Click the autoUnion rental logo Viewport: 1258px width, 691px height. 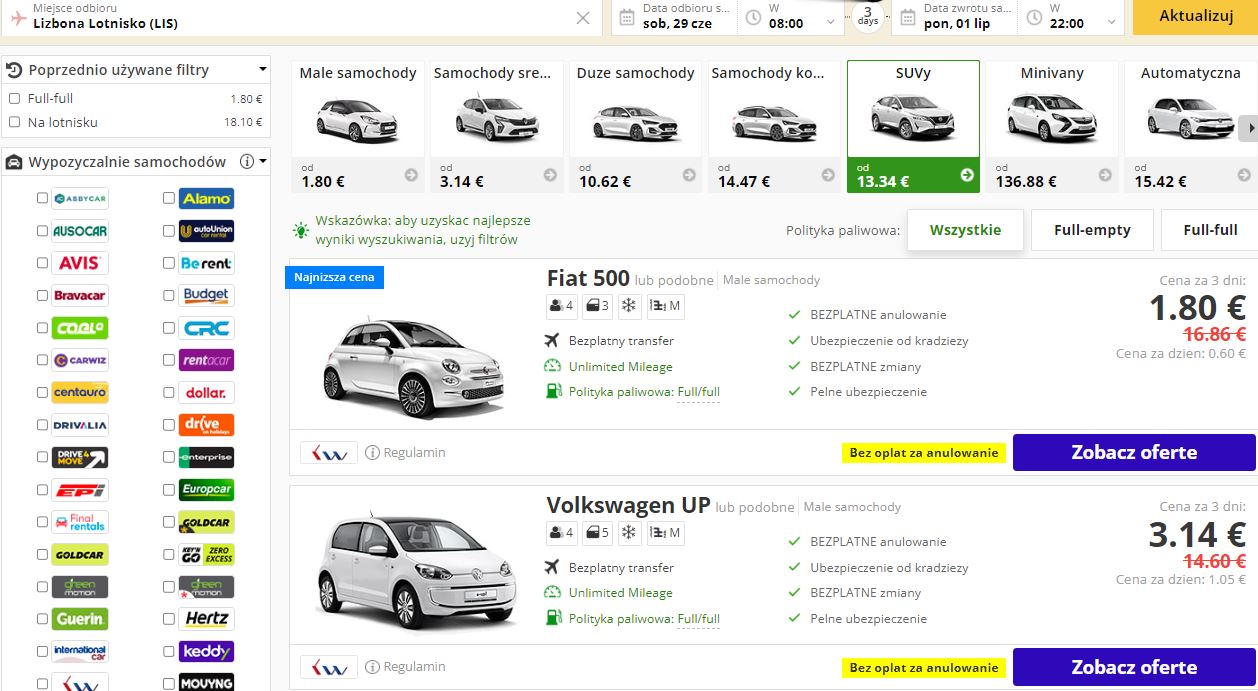click(x=207, y=231)
